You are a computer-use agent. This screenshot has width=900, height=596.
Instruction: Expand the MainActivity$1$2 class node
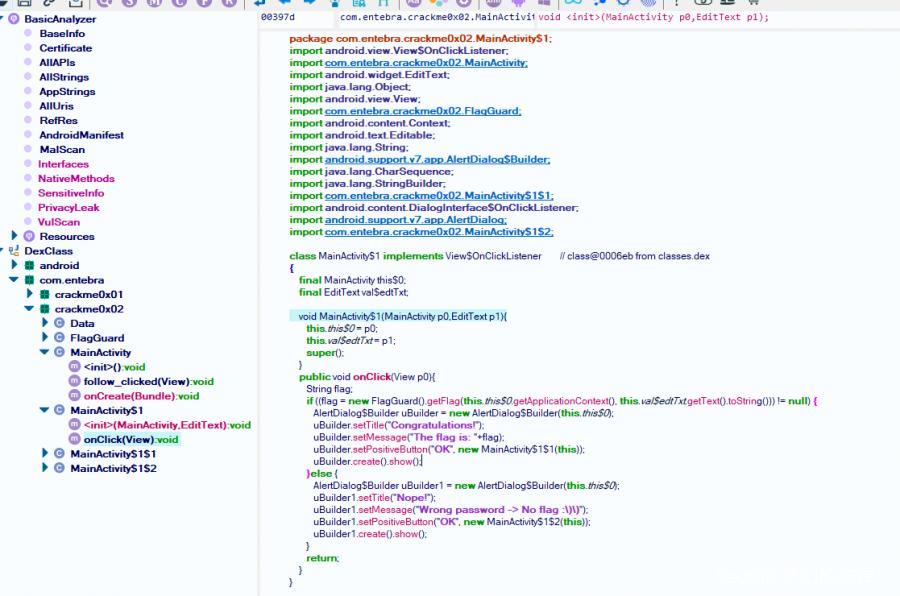pos(44,468)
